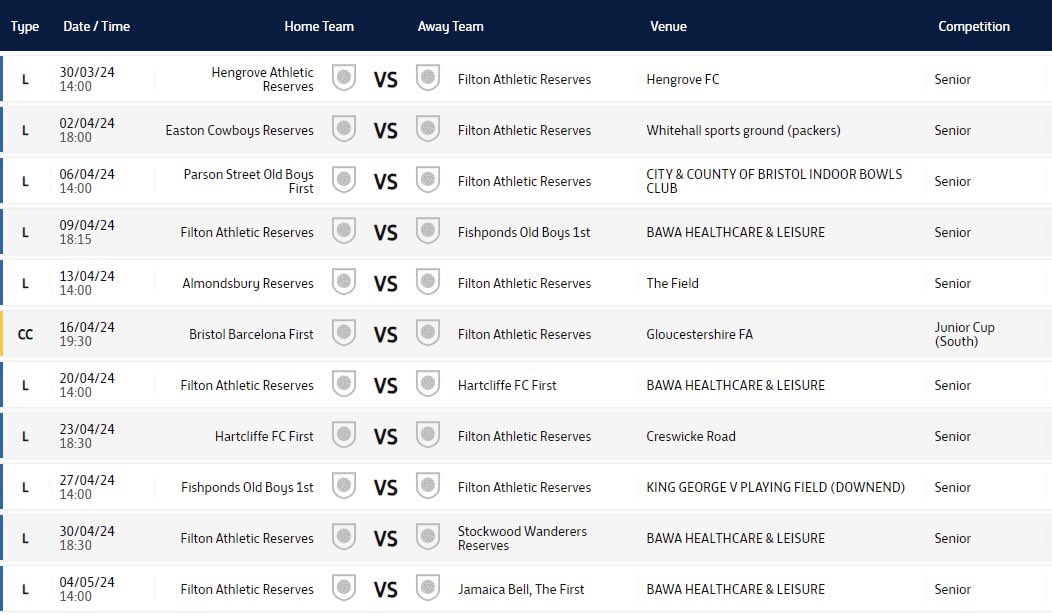
Task: Open the Jamaica Bell, The First team link
Action: [521, 589]
